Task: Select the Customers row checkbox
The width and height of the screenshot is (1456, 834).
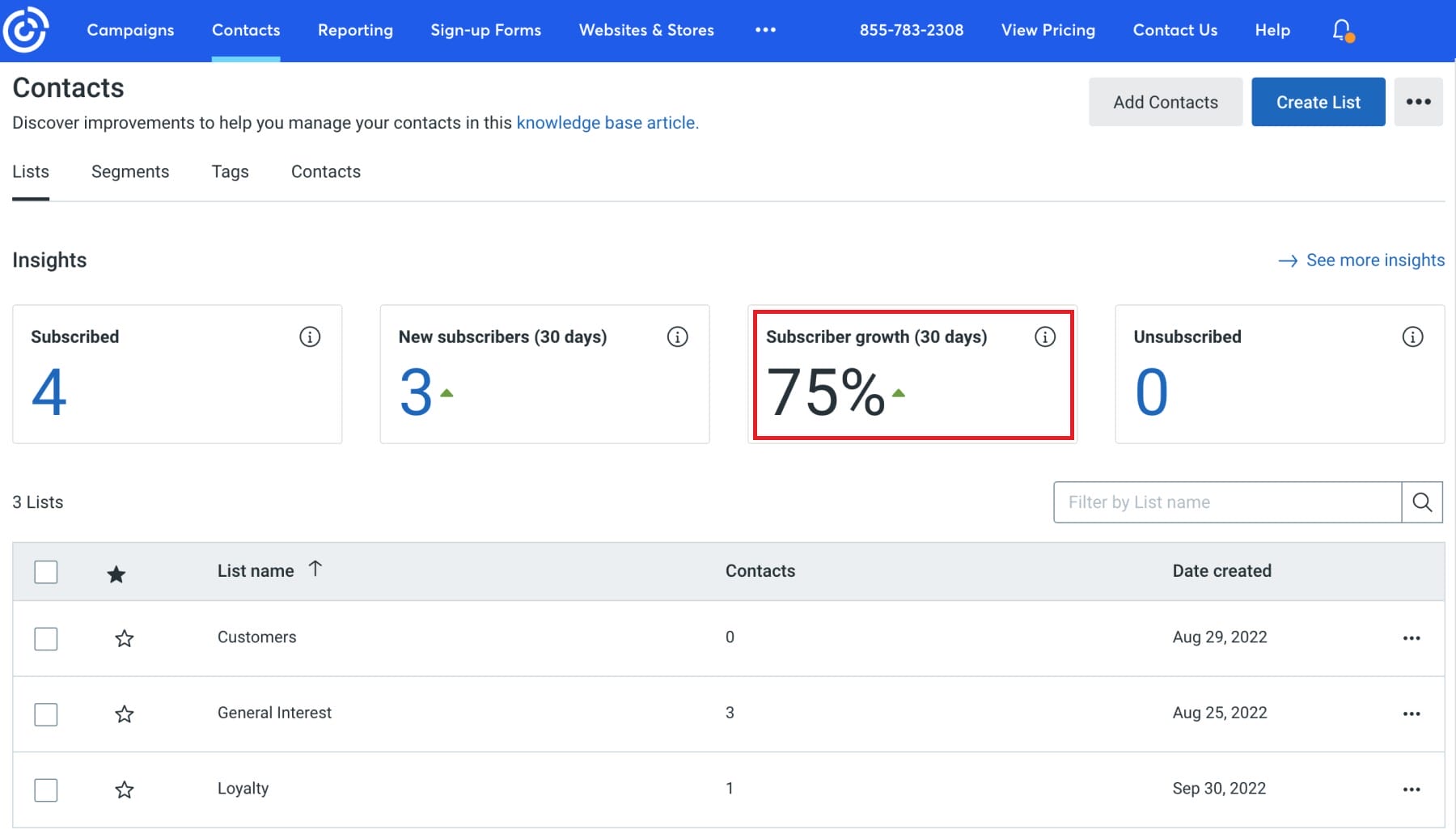Action: (46, 638)
